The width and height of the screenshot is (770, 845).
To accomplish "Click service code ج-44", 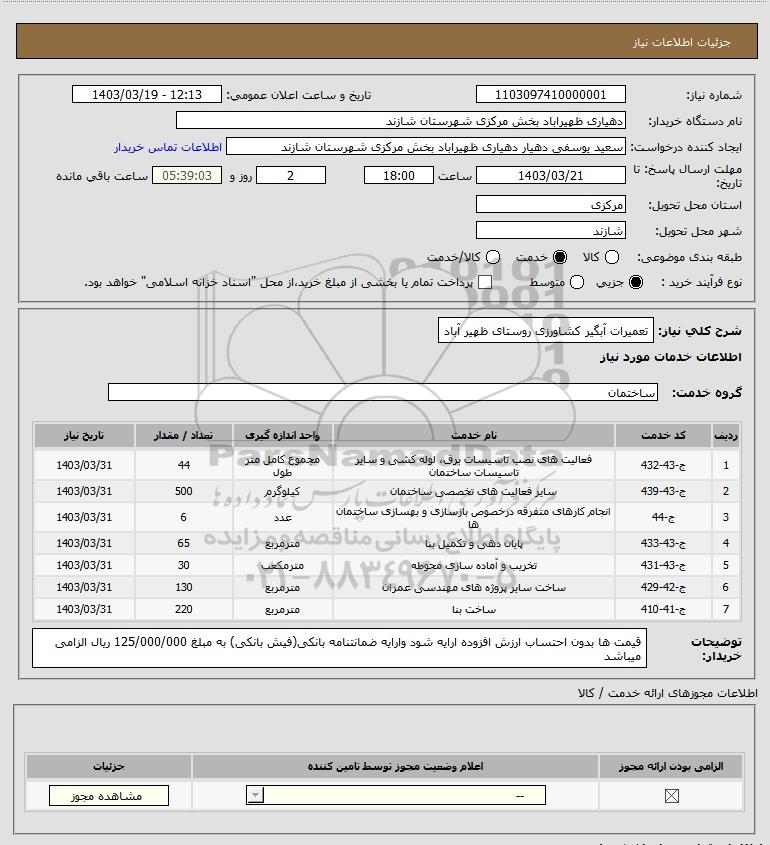I will (x=663, y=517).
